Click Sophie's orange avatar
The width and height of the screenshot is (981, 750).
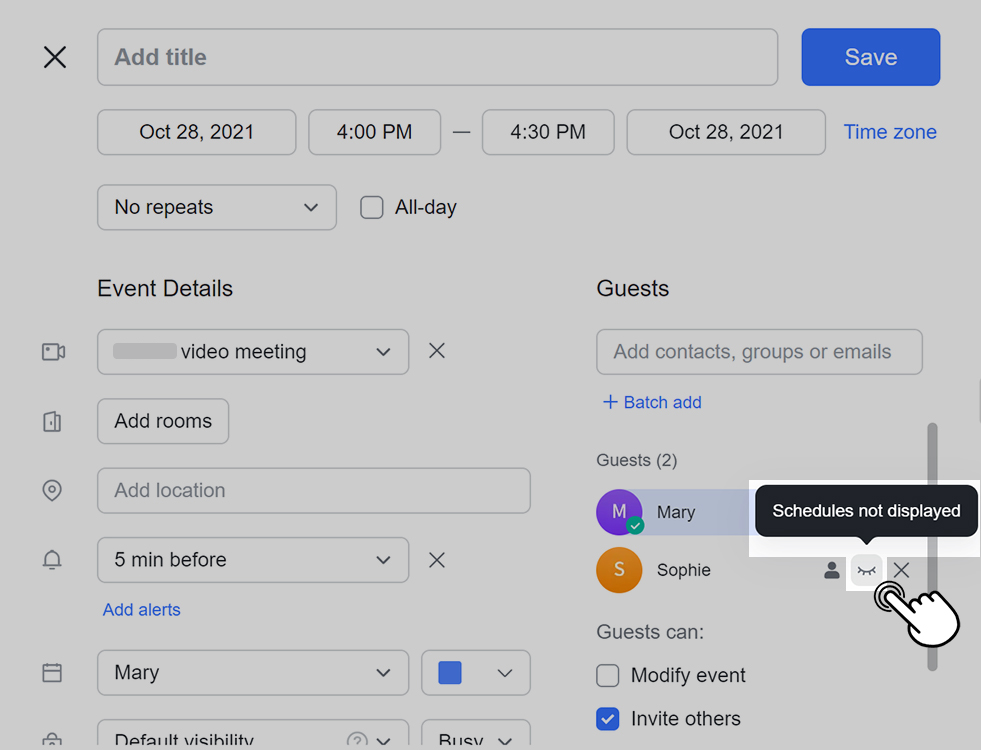tap(619, 570)
